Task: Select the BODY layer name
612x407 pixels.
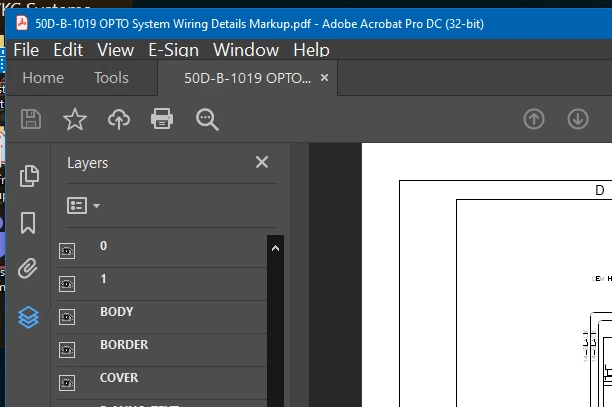Action: coord(117,311)
